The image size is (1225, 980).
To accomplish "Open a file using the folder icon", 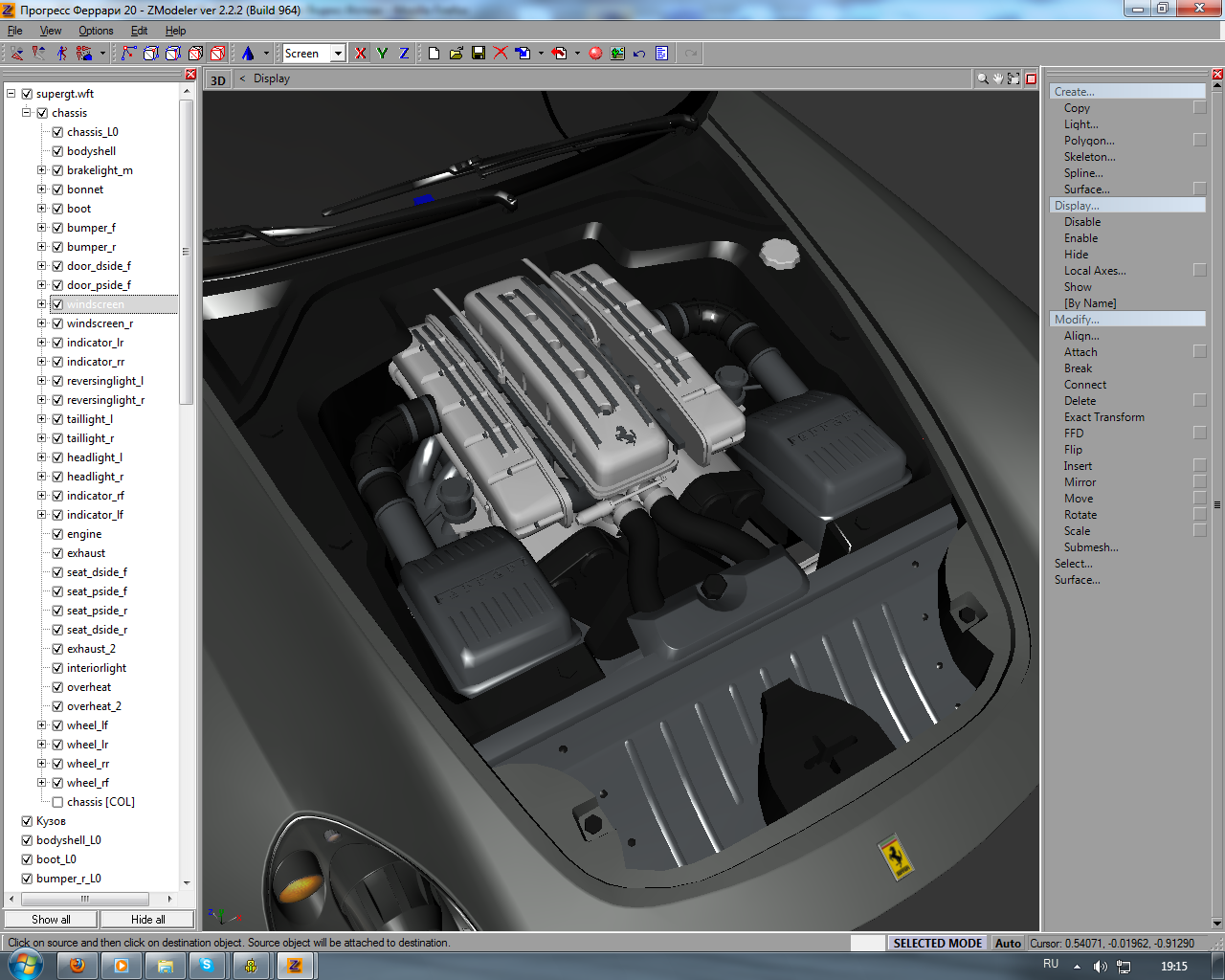I will tap(456, 54).
